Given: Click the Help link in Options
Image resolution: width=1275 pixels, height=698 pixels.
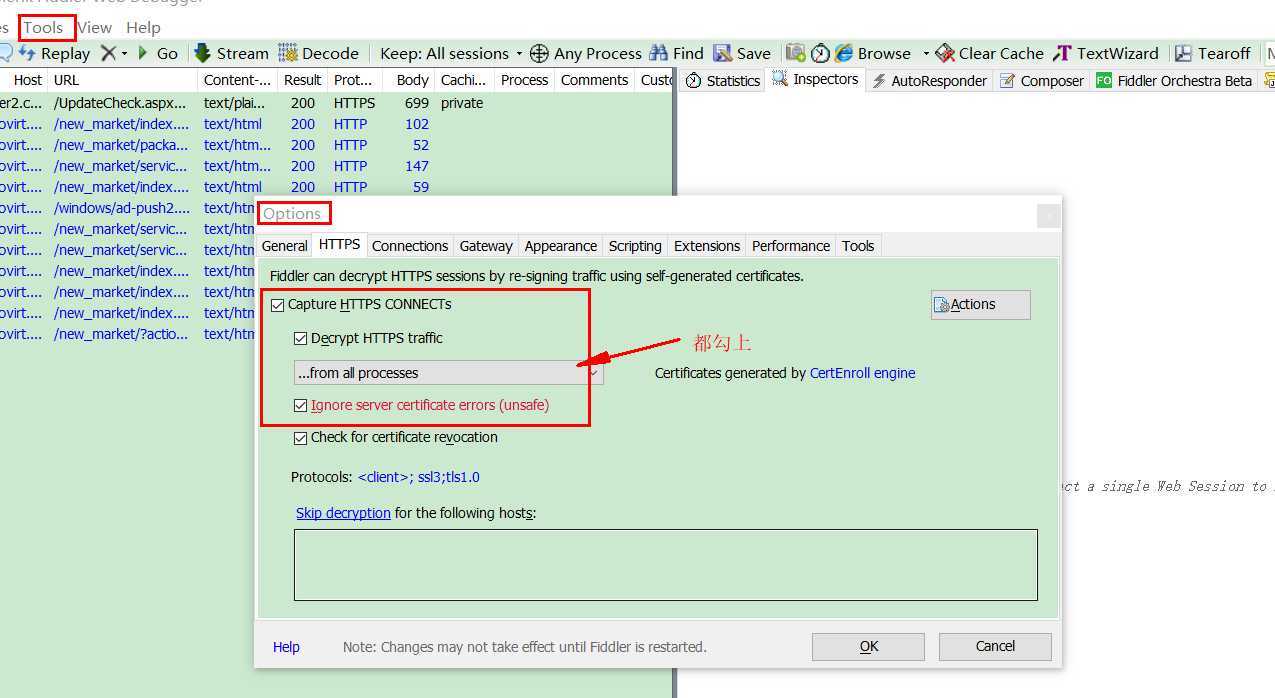Looking at the screenshot, I should pyautogui.click(x=286, y=647).
